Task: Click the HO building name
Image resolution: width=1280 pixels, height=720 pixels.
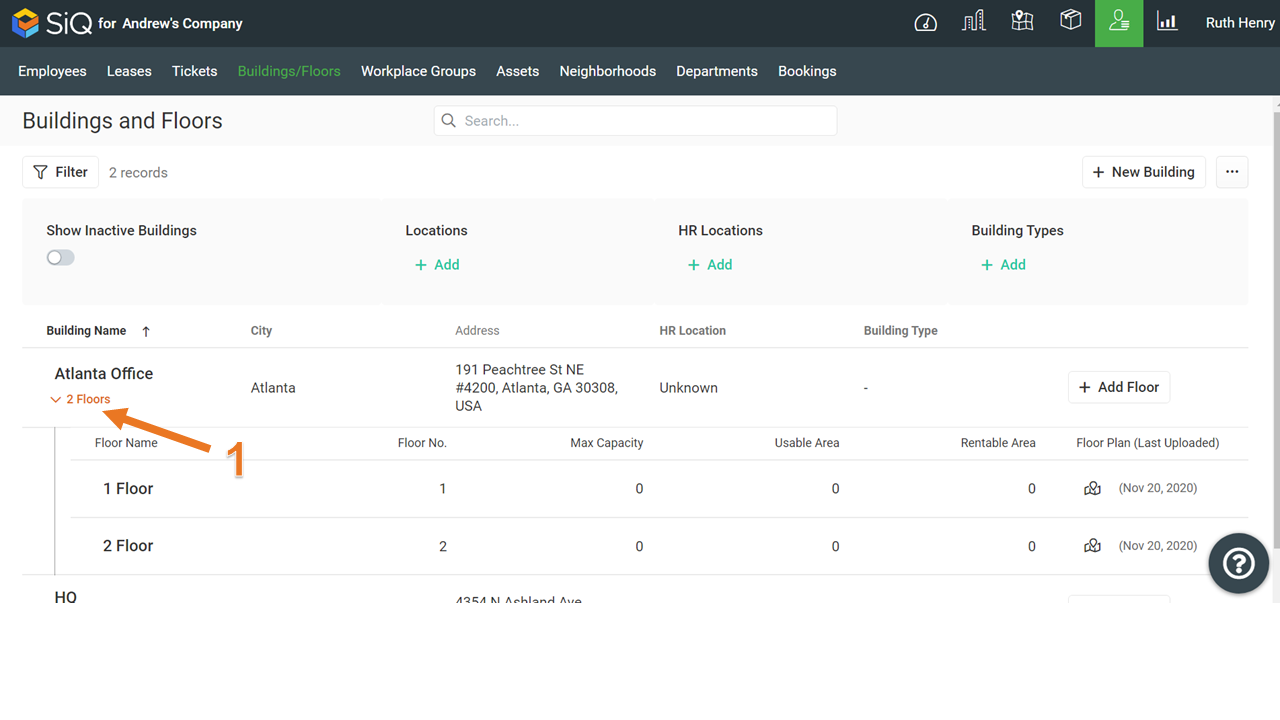Action: (x=66, y=597)
